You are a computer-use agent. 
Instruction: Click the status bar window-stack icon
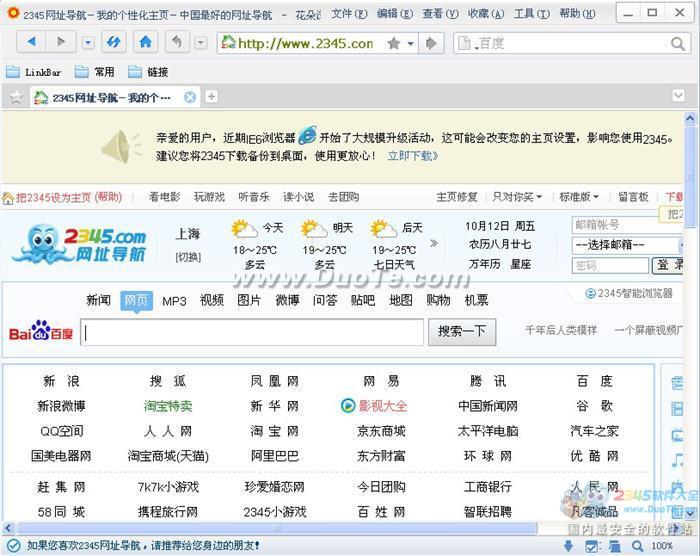pyautogui.click(x=615, y=546)
